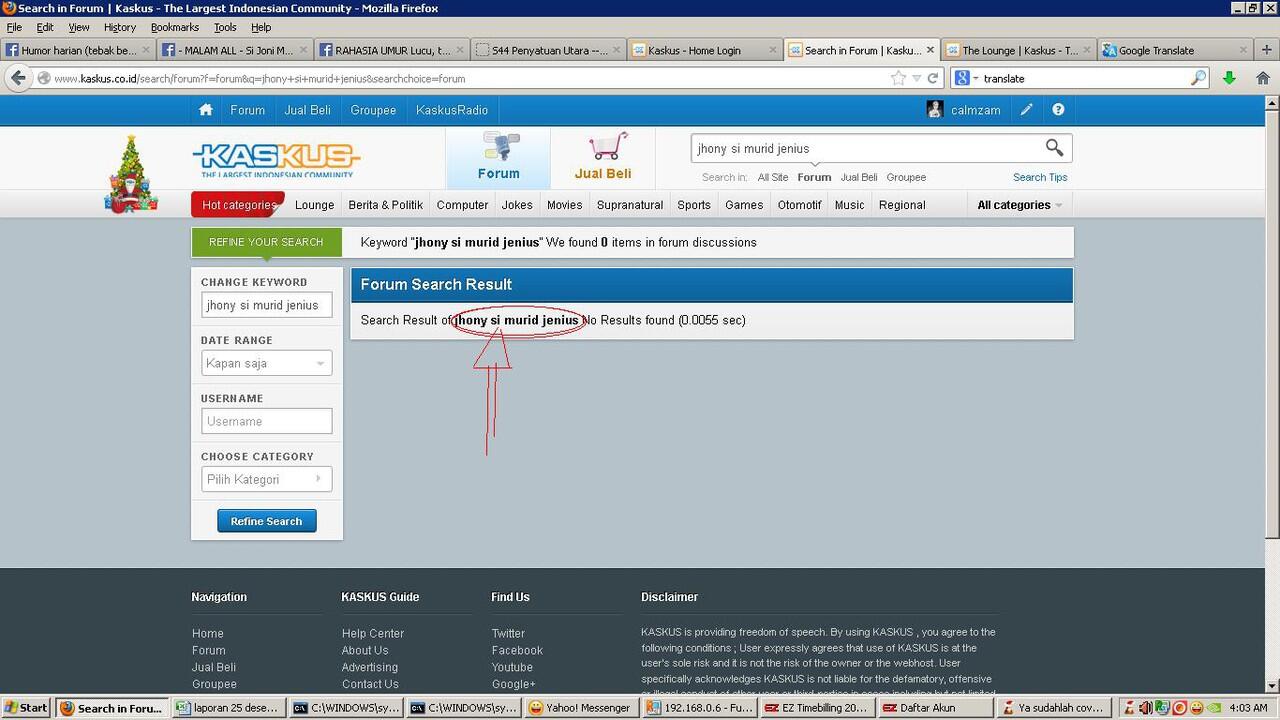Open the View menu

[78, 27]
